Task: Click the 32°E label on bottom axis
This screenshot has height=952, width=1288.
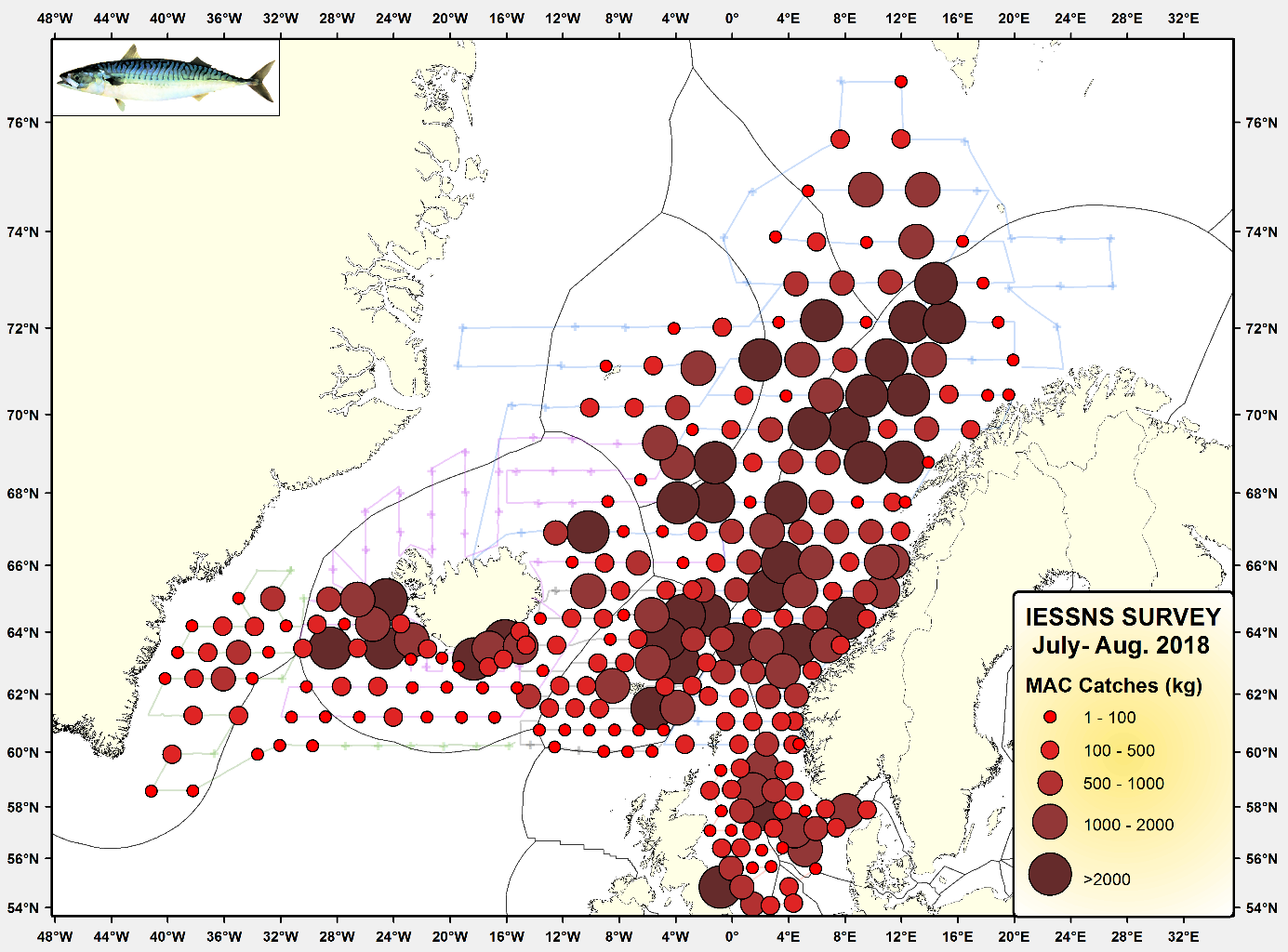Action: pyautogui.click(x=1183, y=935)
